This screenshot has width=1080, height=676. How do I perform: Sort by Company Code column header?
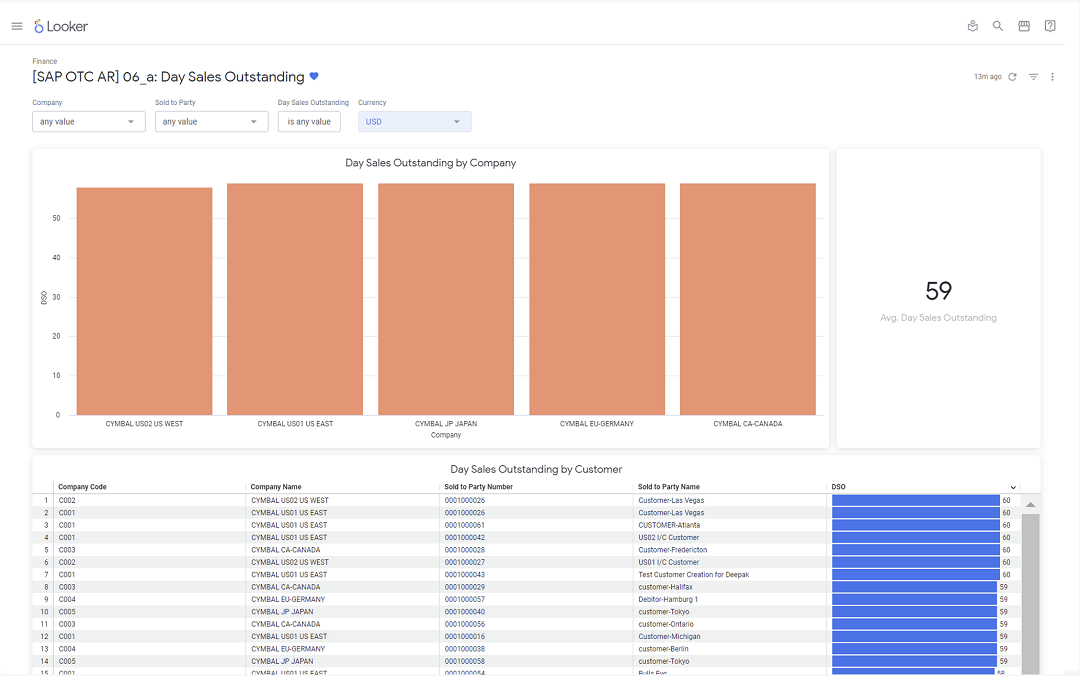(82, 486)
